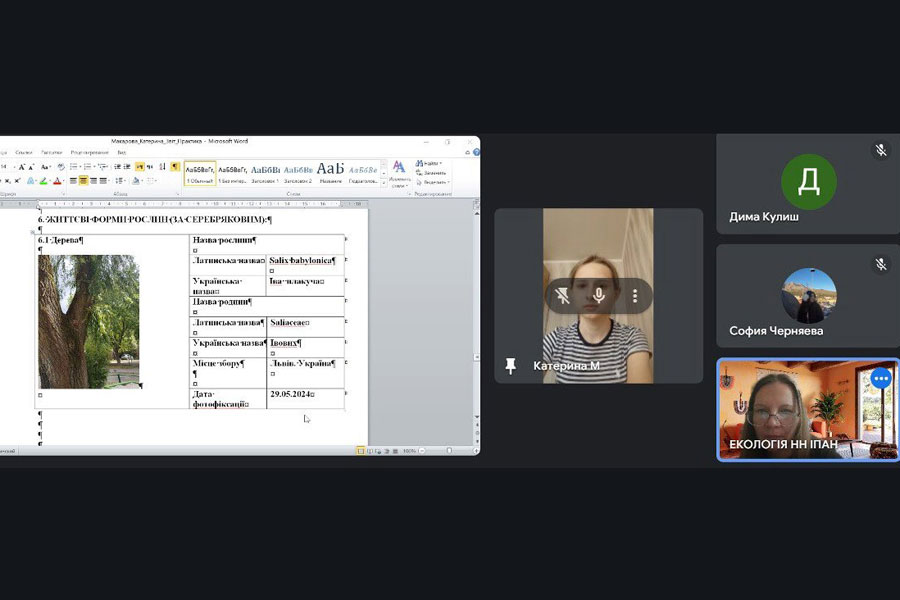Click the font color icon
Screen dimensions: 900x600
click(57, 181)
